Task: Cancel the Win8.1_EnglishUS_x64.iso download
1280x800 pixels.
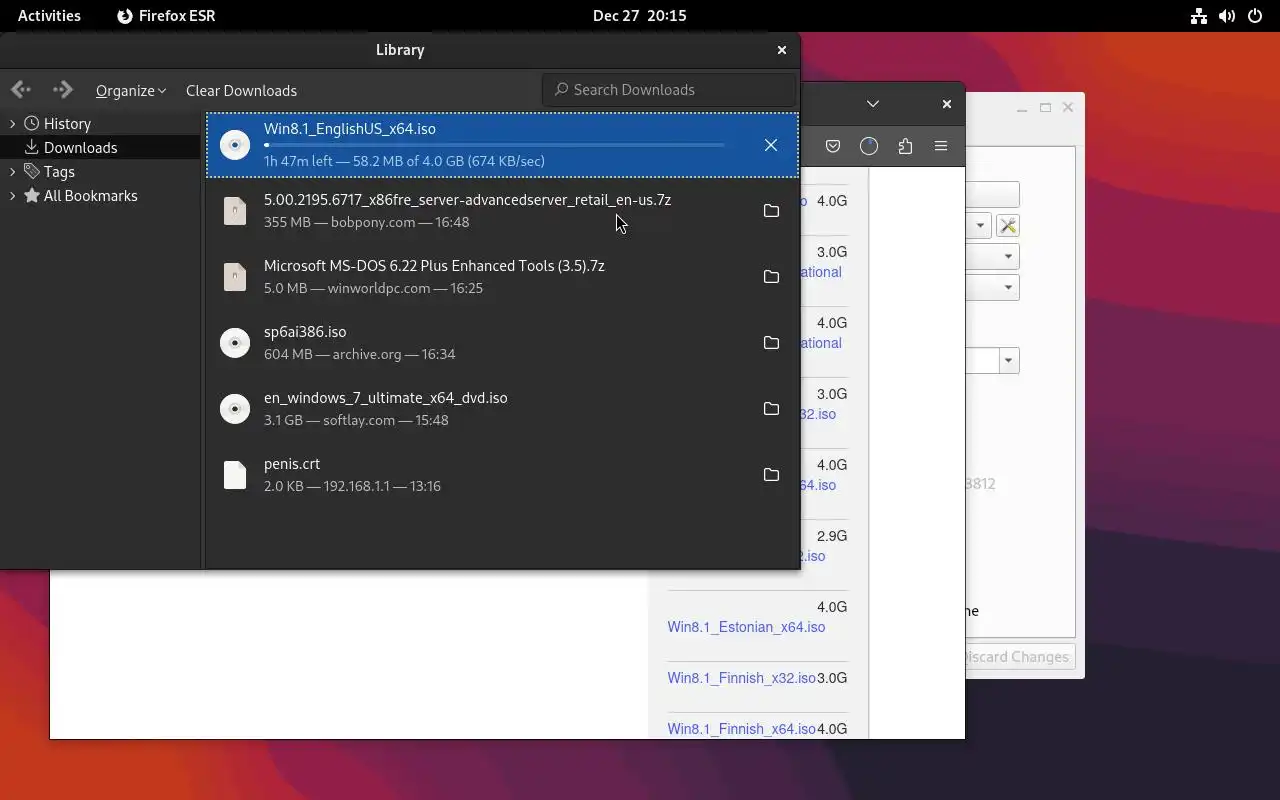Action: click(771, 145)
